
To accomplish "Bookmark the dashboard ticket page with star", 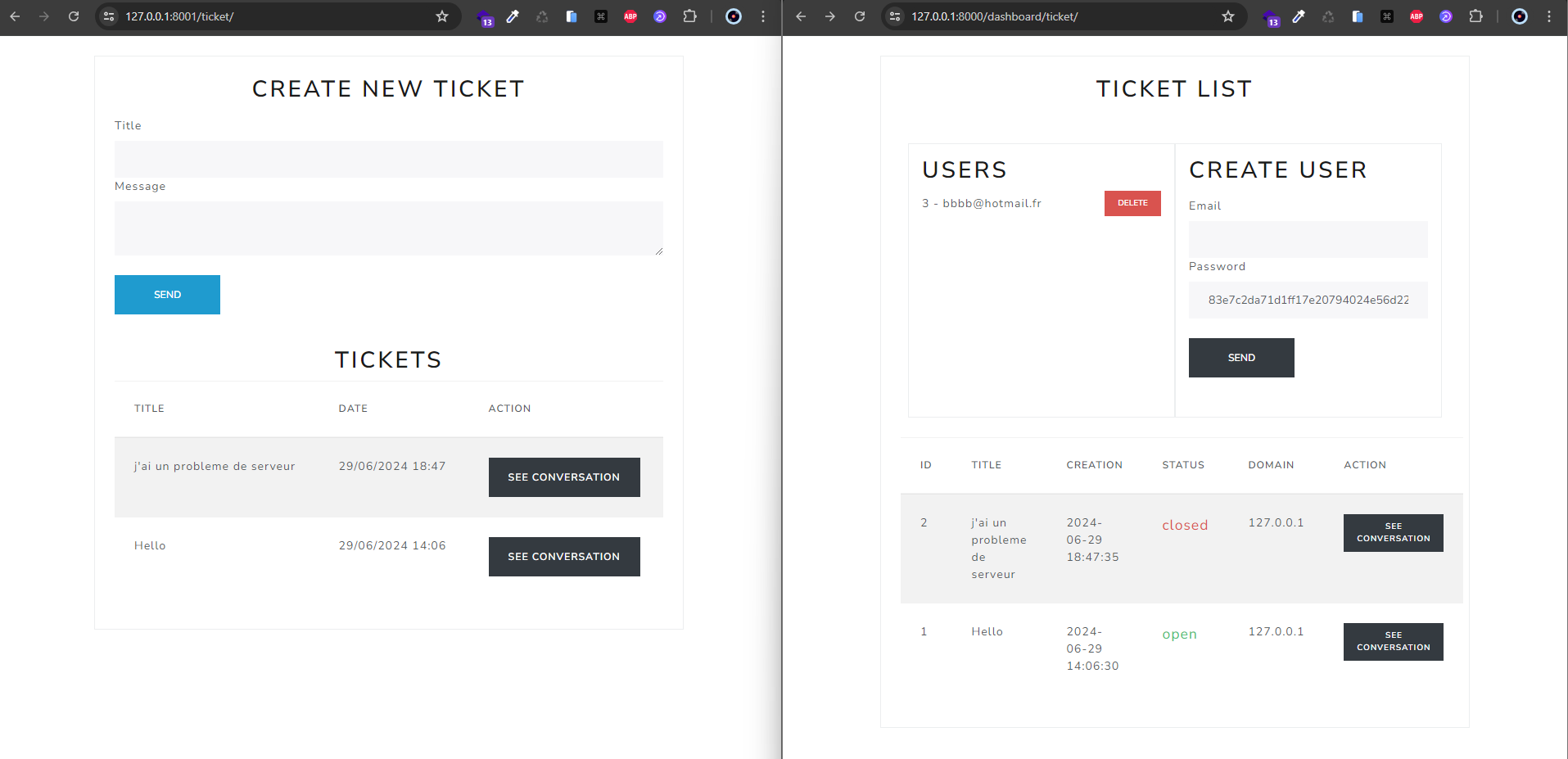I will tap(1228, 16).
